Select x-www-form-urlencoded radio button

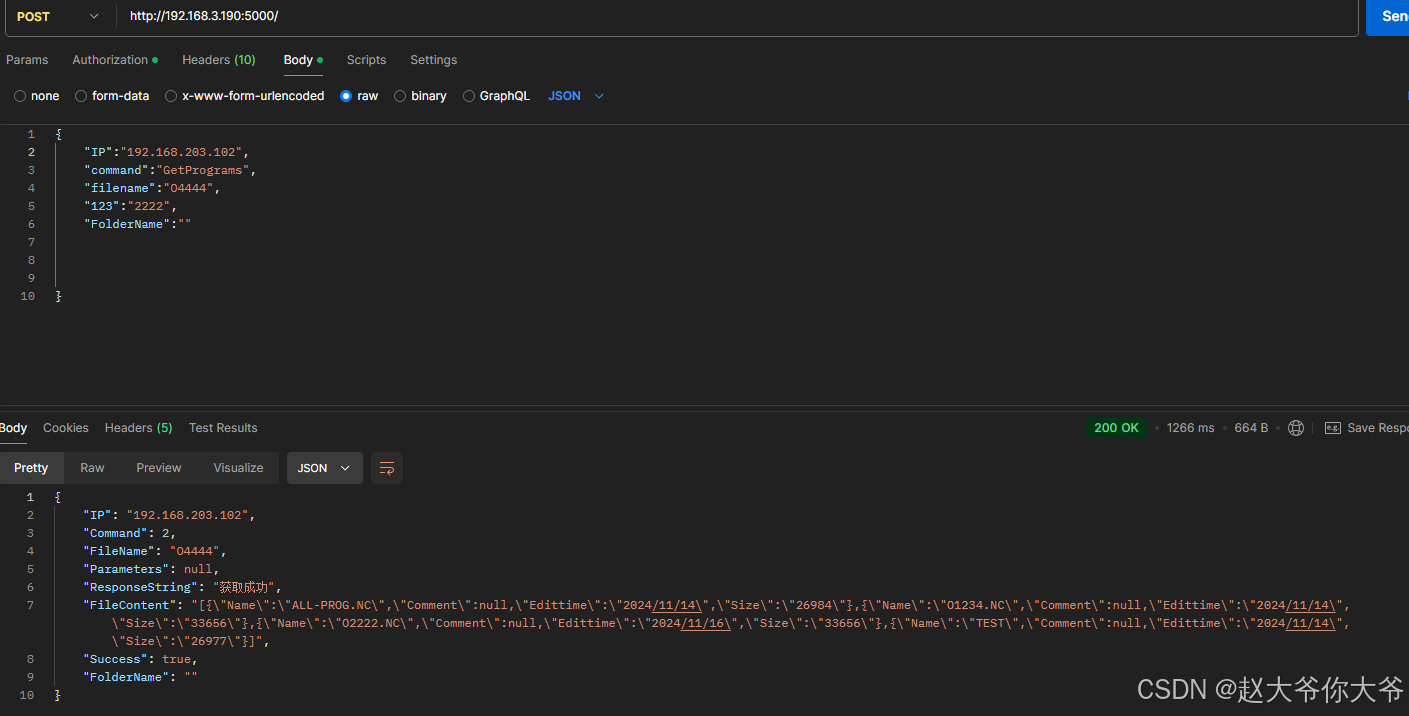point(171,96)
